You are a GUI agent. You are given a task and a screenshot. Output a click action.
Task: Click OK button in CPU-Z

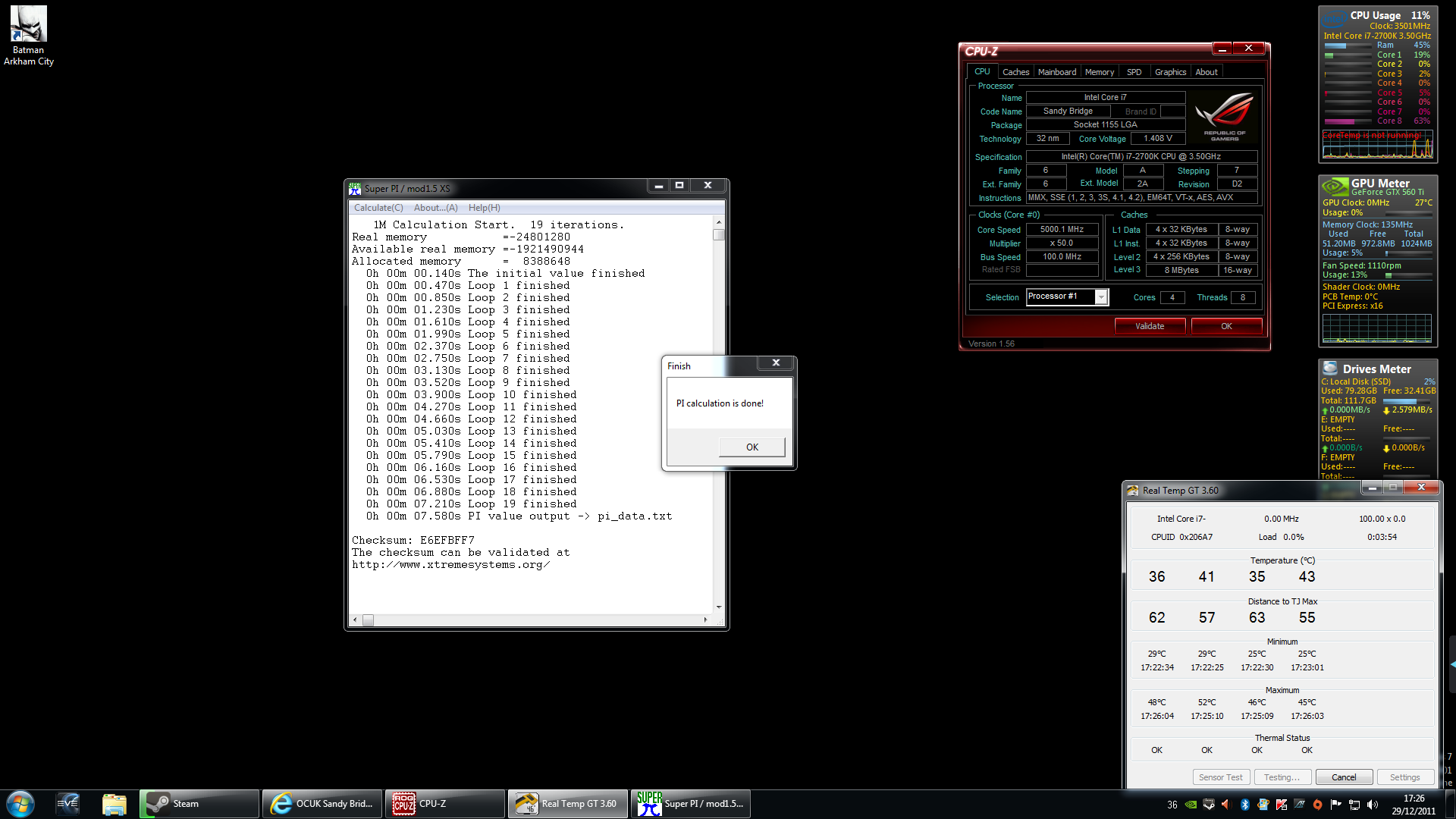[1226, 326]
